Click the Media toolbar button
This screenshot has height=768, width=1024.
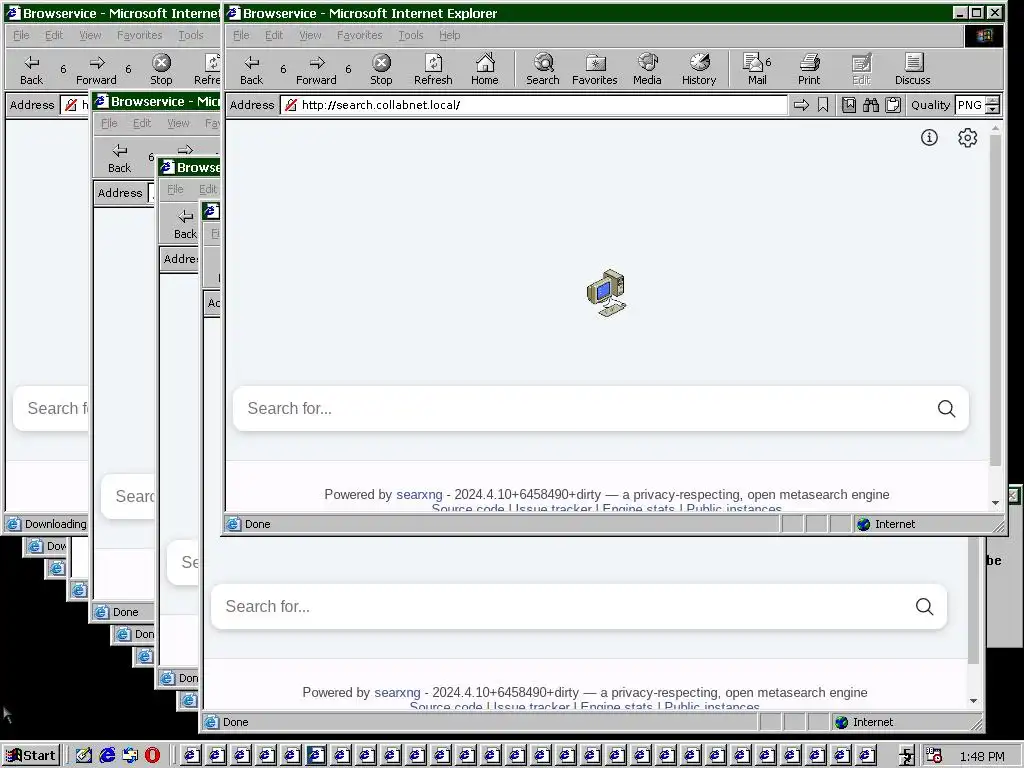tap(647, 69)
